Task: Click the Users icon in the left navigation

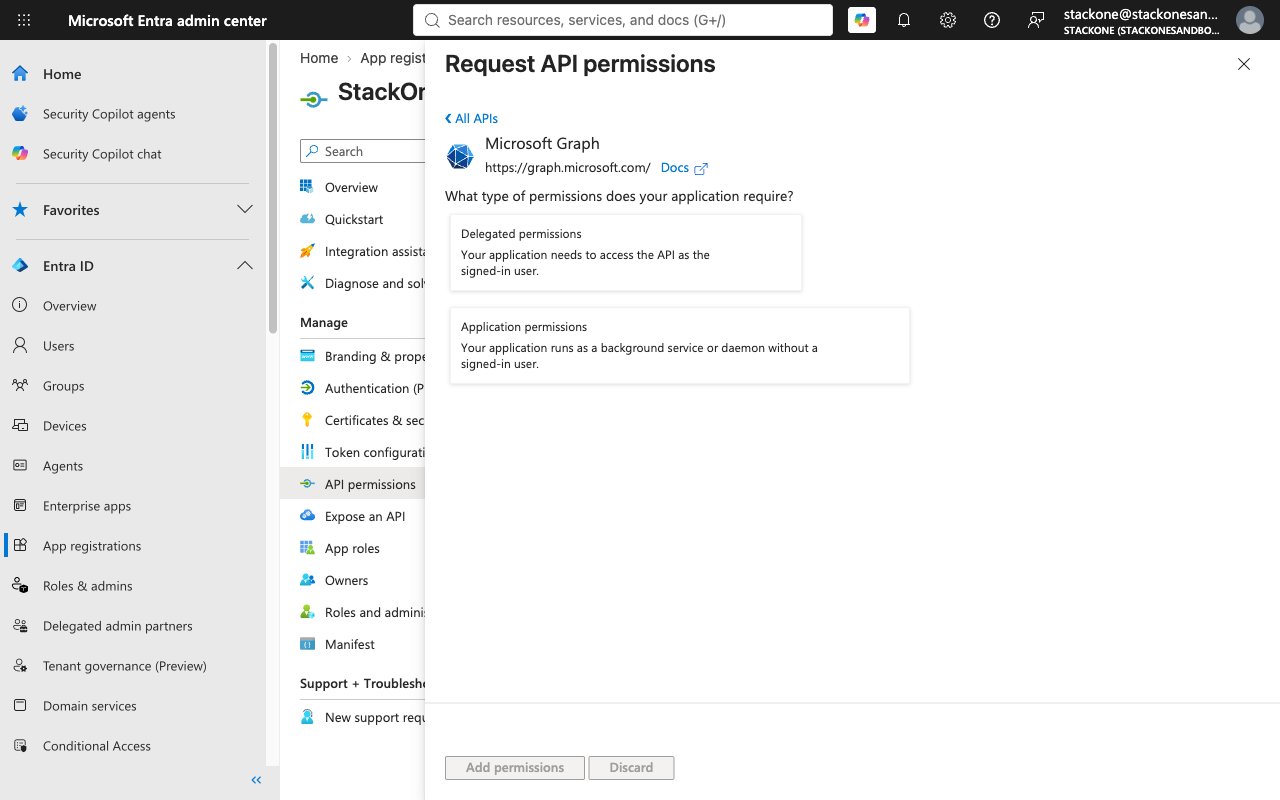Action: 20,346
